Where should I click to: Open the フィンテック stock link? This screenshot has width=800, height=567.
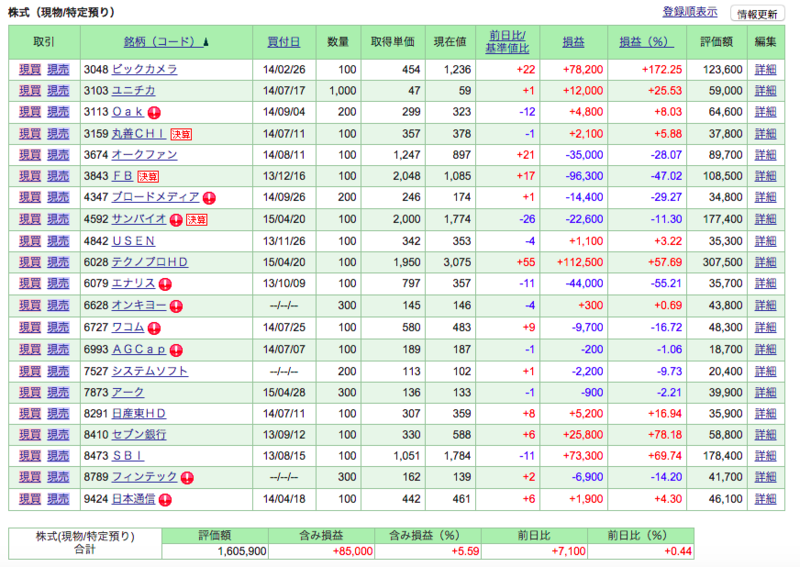pyautogui.click(x=144, y=477)
